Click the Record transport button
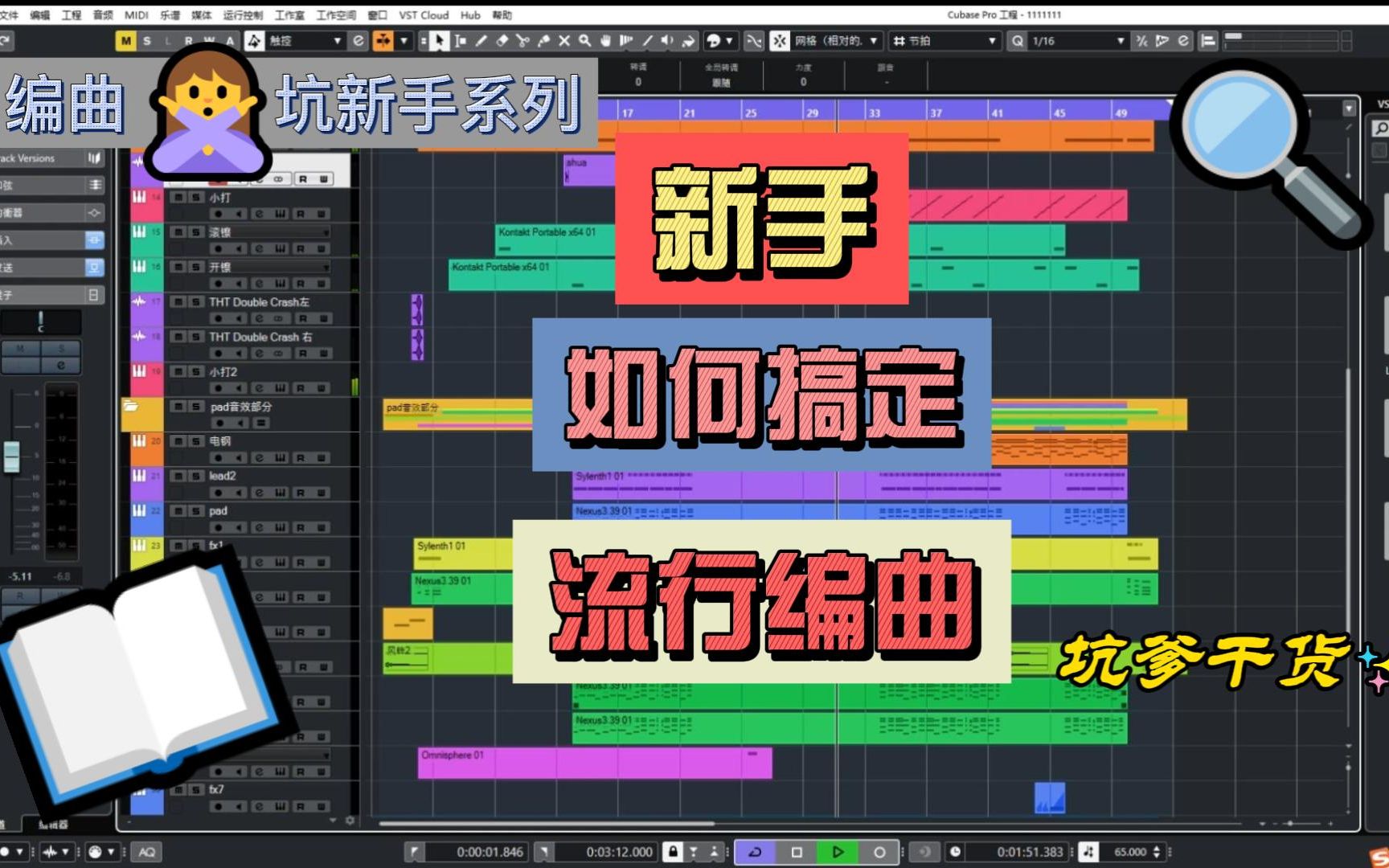The image size is (1389, 868). tap(879, 852)
